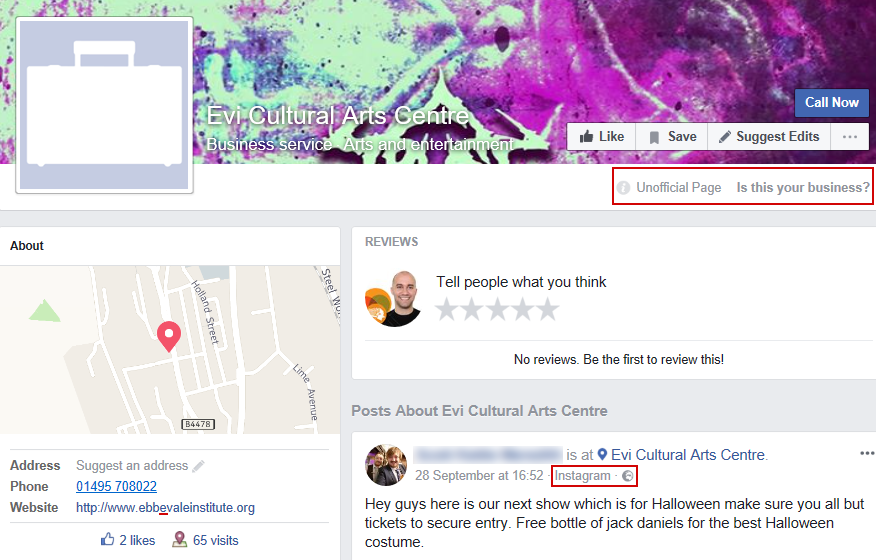Click the 2 likes thumbs-up icon
The image size is (876, 560).
(x=107, y=539)
